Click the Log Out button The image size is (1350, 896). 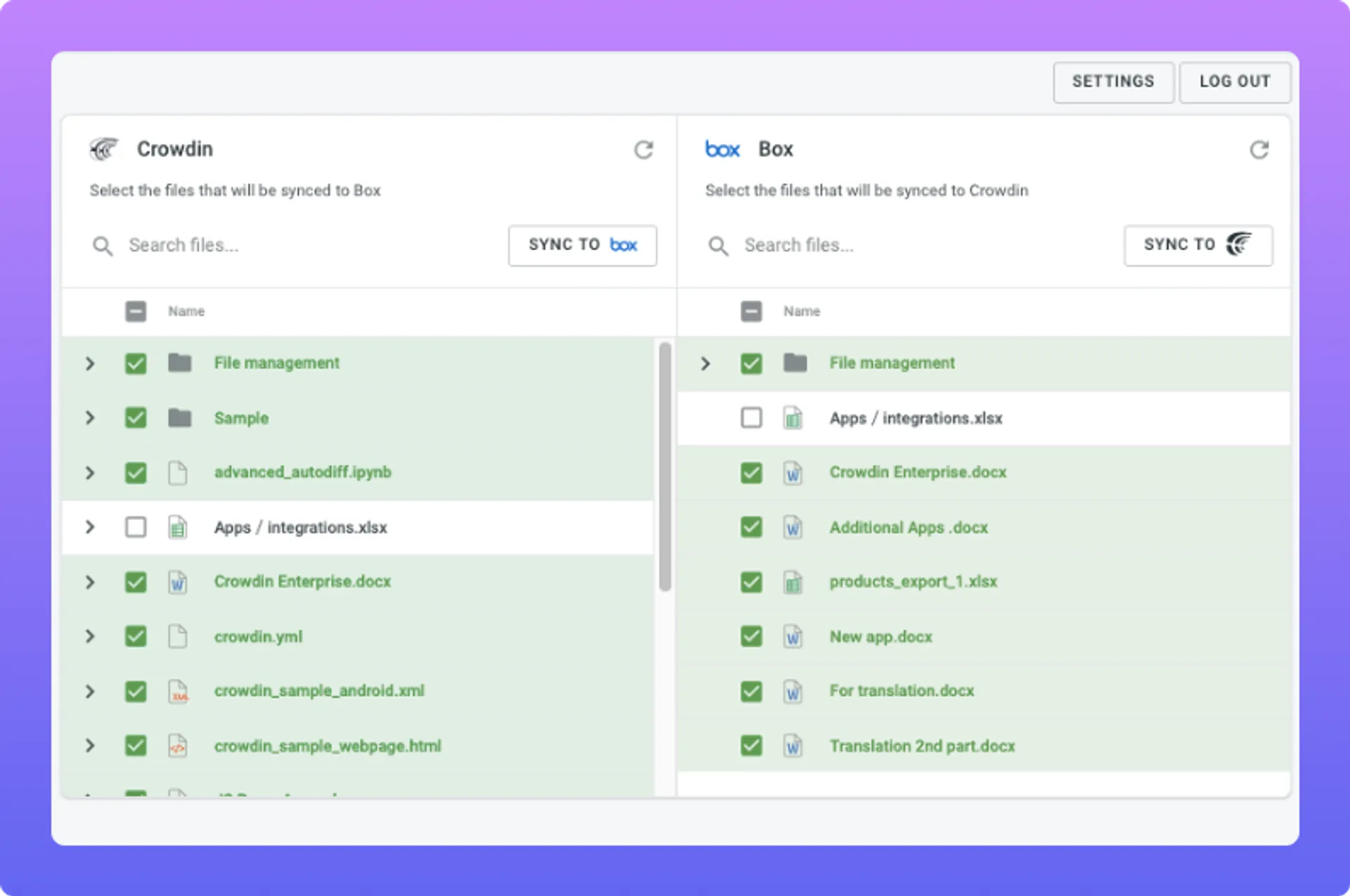tap(1235, 82)
